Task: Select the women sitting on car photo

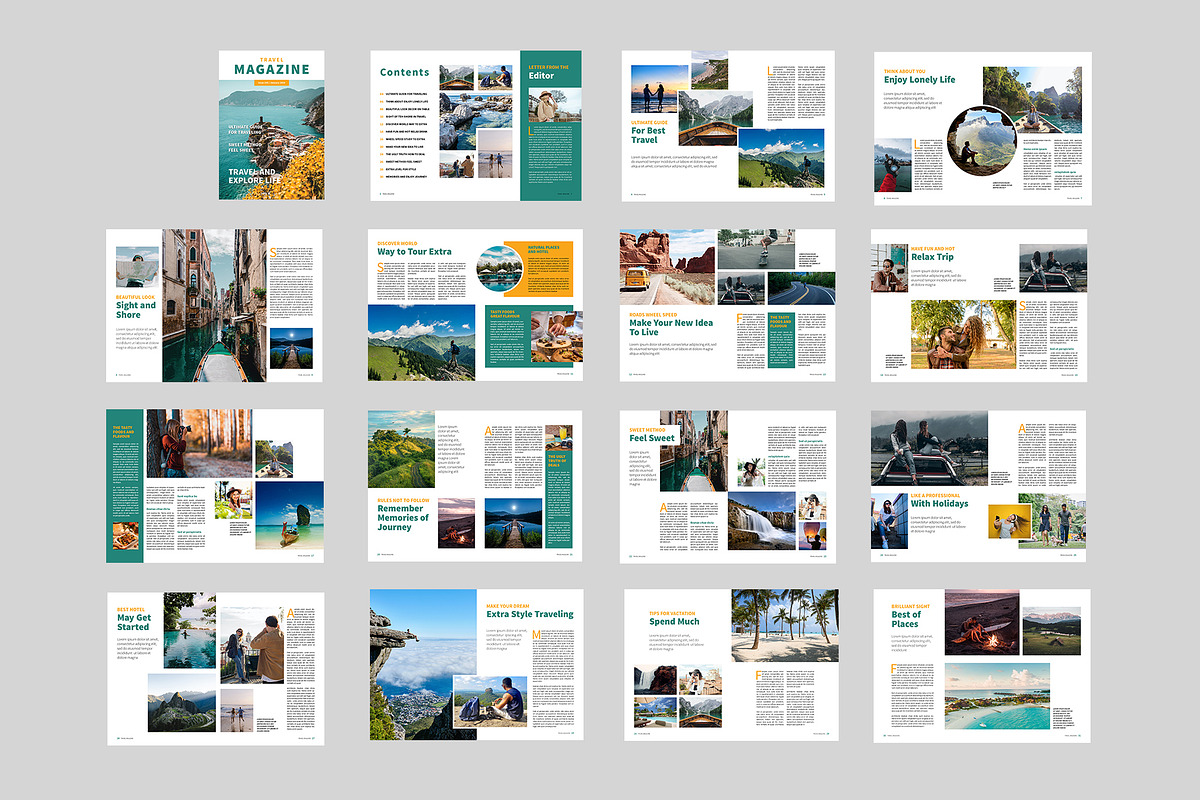Action: 929,448
